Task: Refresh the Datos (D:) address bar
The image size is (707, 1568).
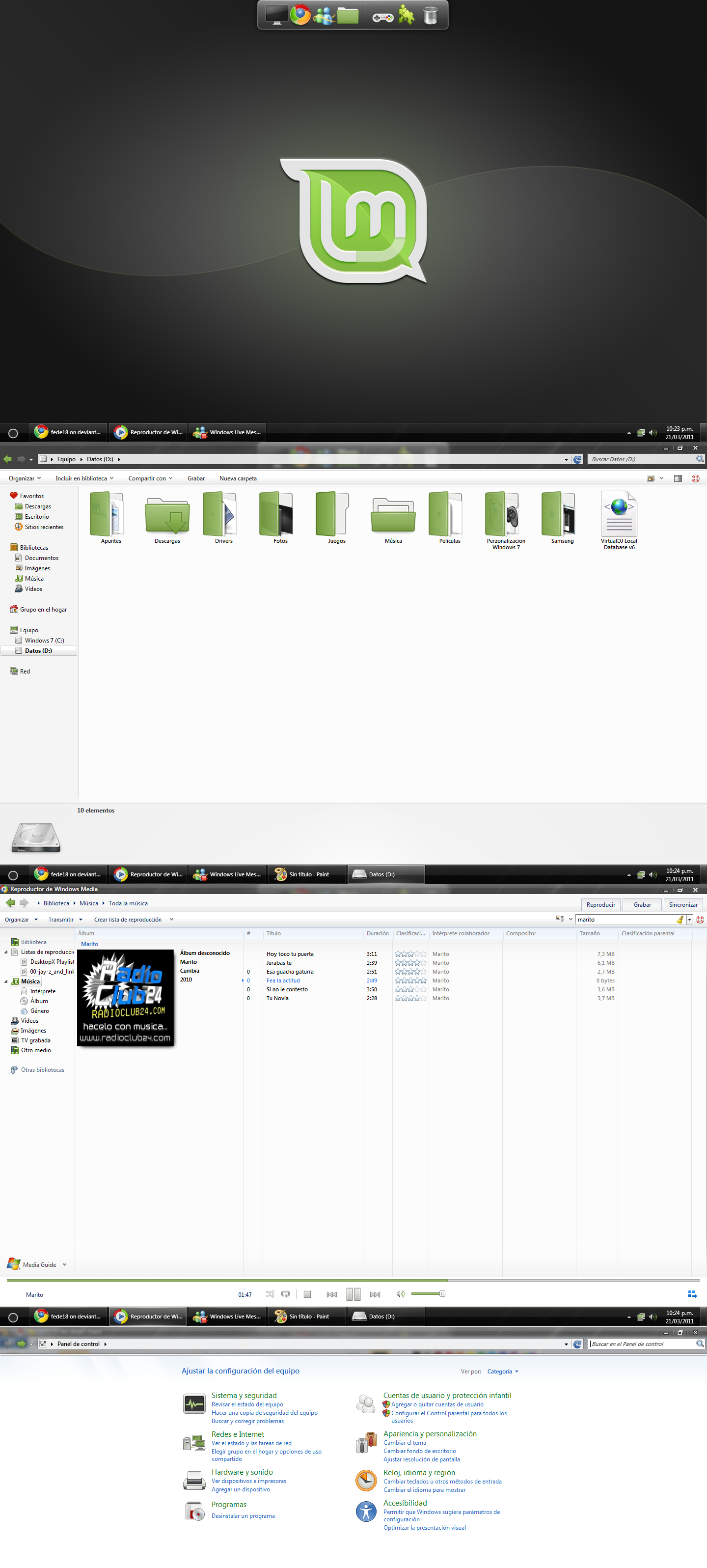Action: pyautogui.click(x=577, y=460)
